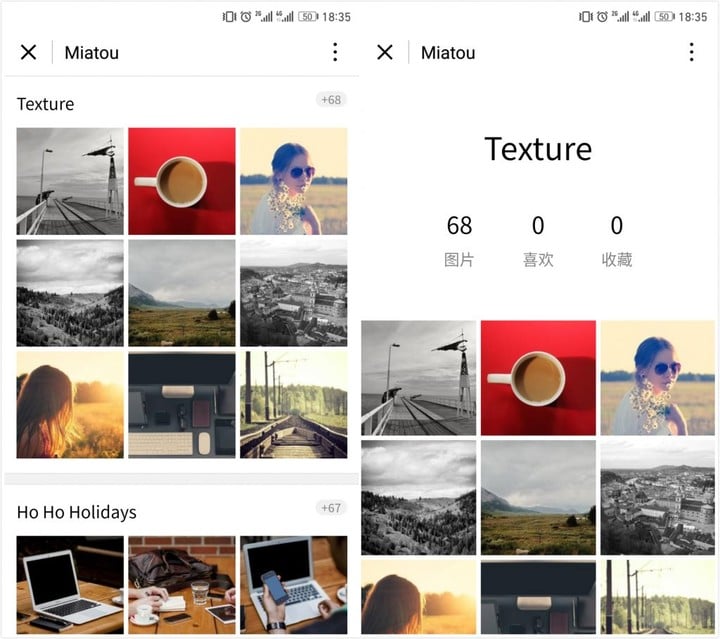
Task: Tap the large Texture title on right screen
Action: 538,149
